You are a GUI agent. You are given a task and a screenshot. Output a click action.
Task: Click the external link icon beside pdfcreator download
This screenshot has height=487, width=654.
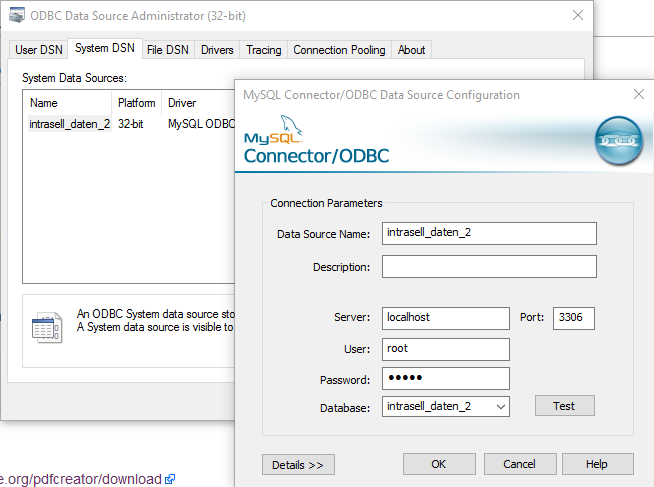(x=170, y=479)
